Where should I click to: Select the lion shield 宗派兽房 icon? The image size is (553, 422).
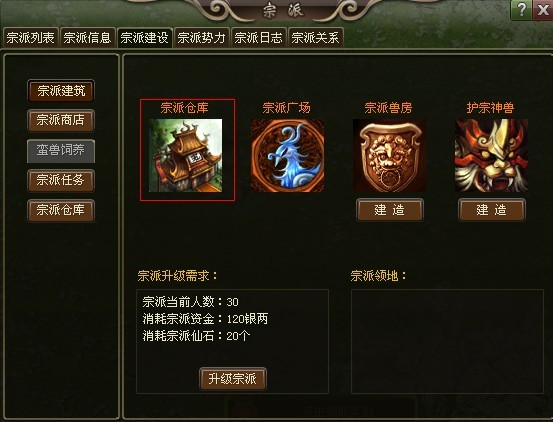coord(389,155)
